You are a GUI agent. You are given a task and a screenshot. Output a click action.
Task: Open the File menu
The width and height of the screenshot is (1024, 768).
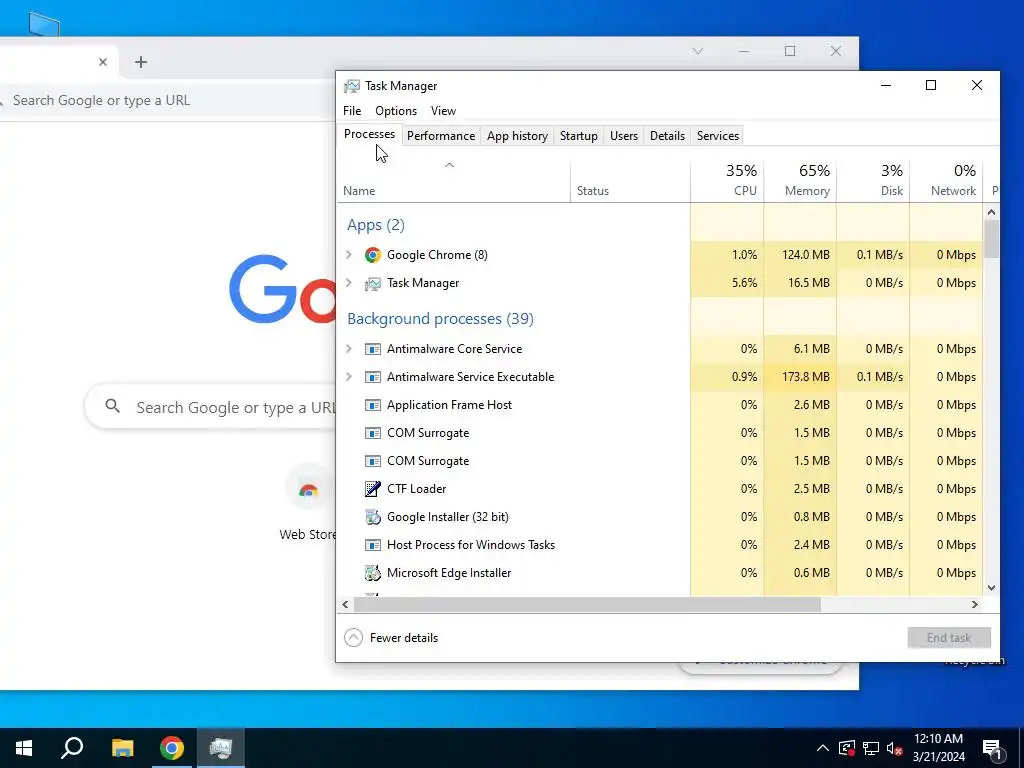click(x=352, y=110)
